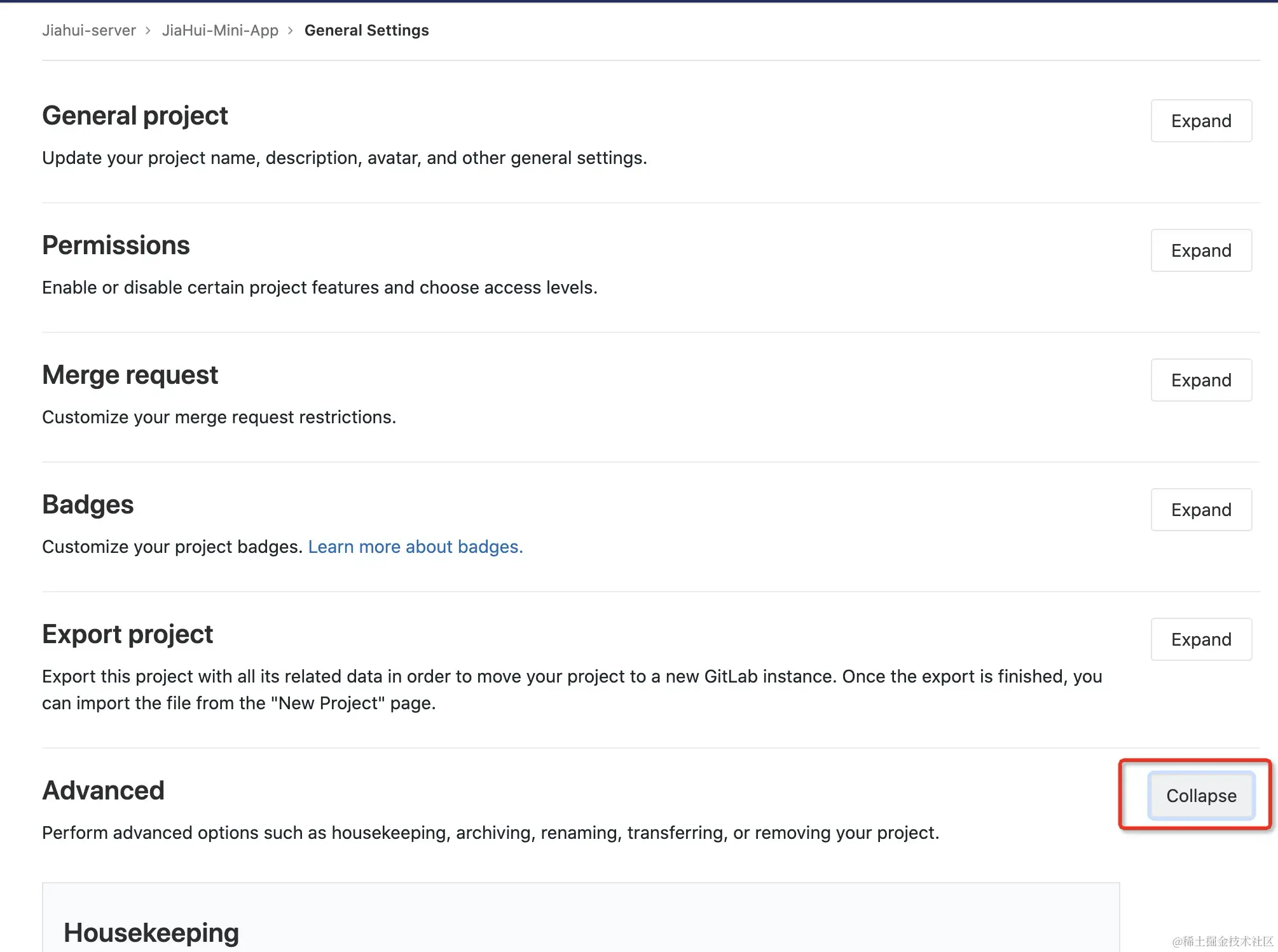Click the Export project heading
The image size is (1278, 952).
tap(127, 634)
